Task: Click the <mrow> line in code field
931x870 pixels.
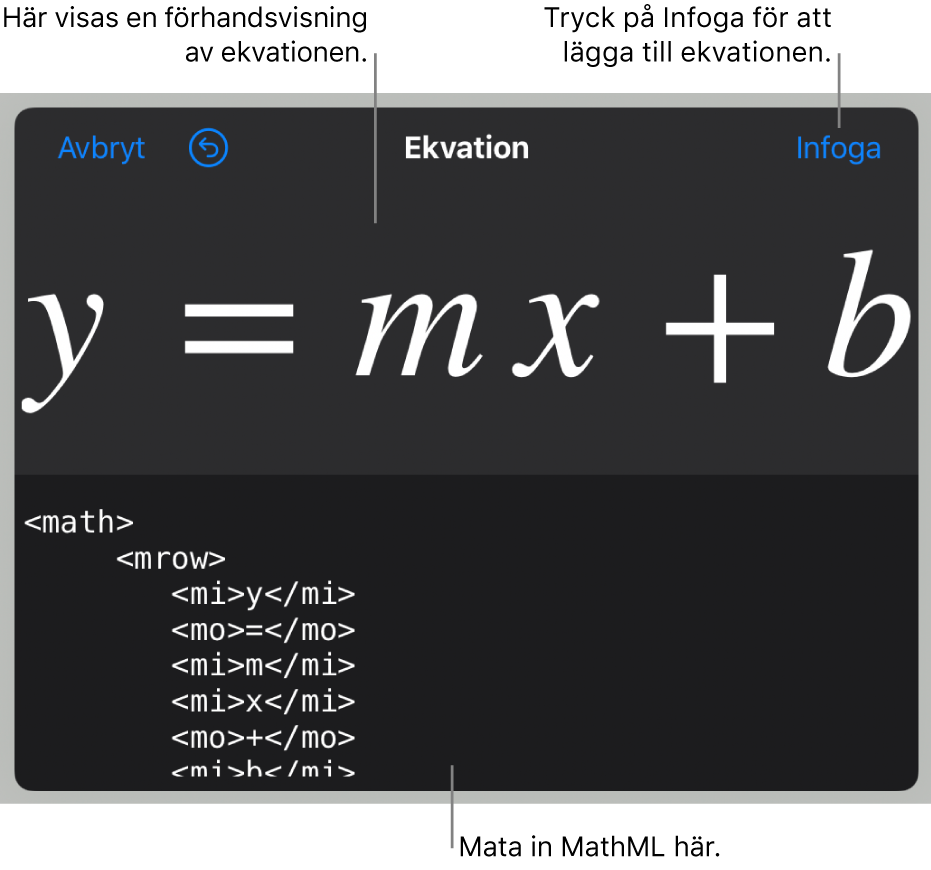Action: click(x=171, y=559)
